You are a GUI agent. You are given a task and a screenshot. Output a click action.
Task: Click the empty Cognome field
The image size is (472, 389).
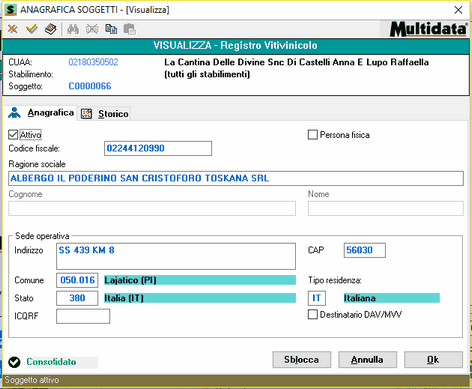pos(152,208)
